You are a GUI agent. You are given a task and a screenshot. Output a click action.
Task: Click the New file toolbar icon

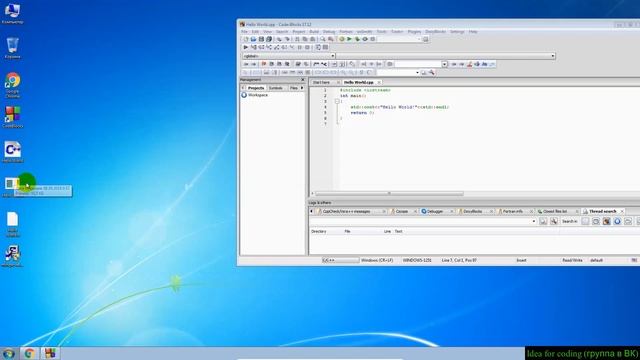[246, 39]
